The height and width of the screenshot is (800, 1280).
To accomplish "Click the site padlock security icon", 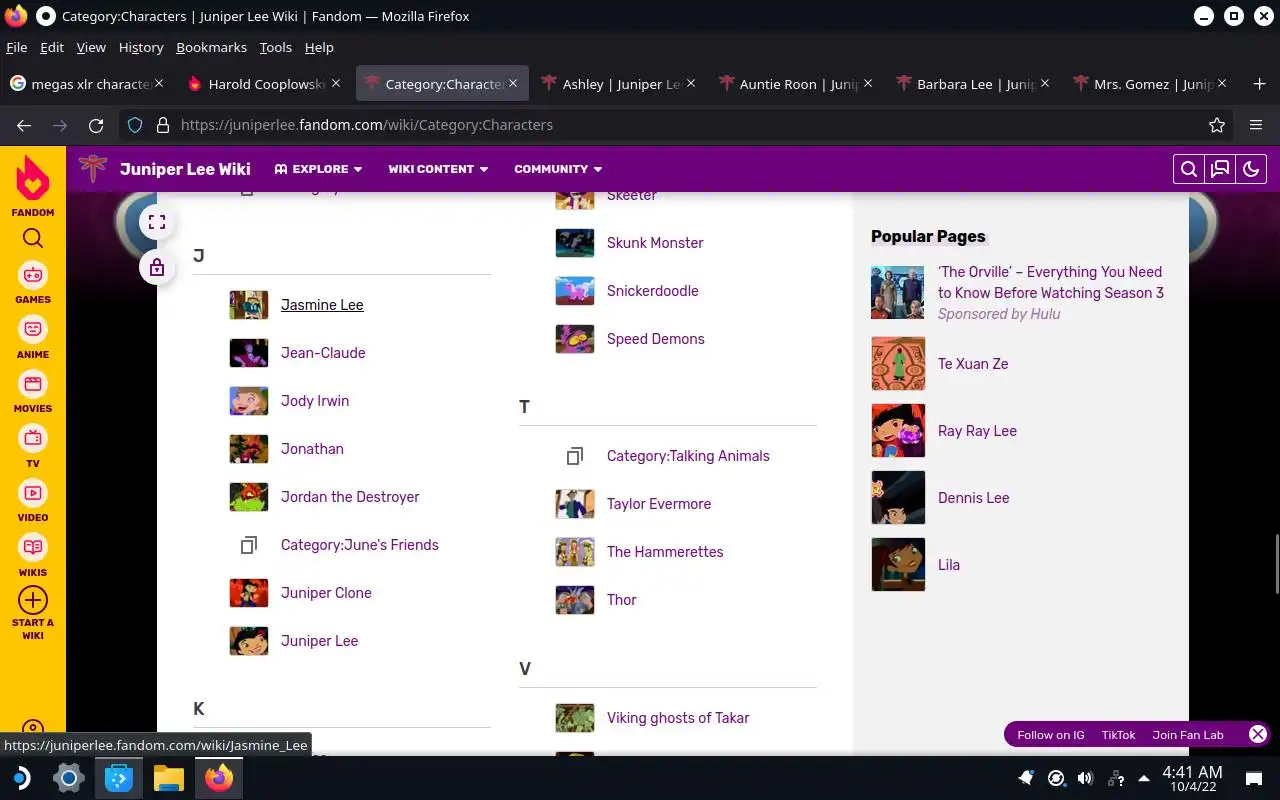I will click(162, 125).
